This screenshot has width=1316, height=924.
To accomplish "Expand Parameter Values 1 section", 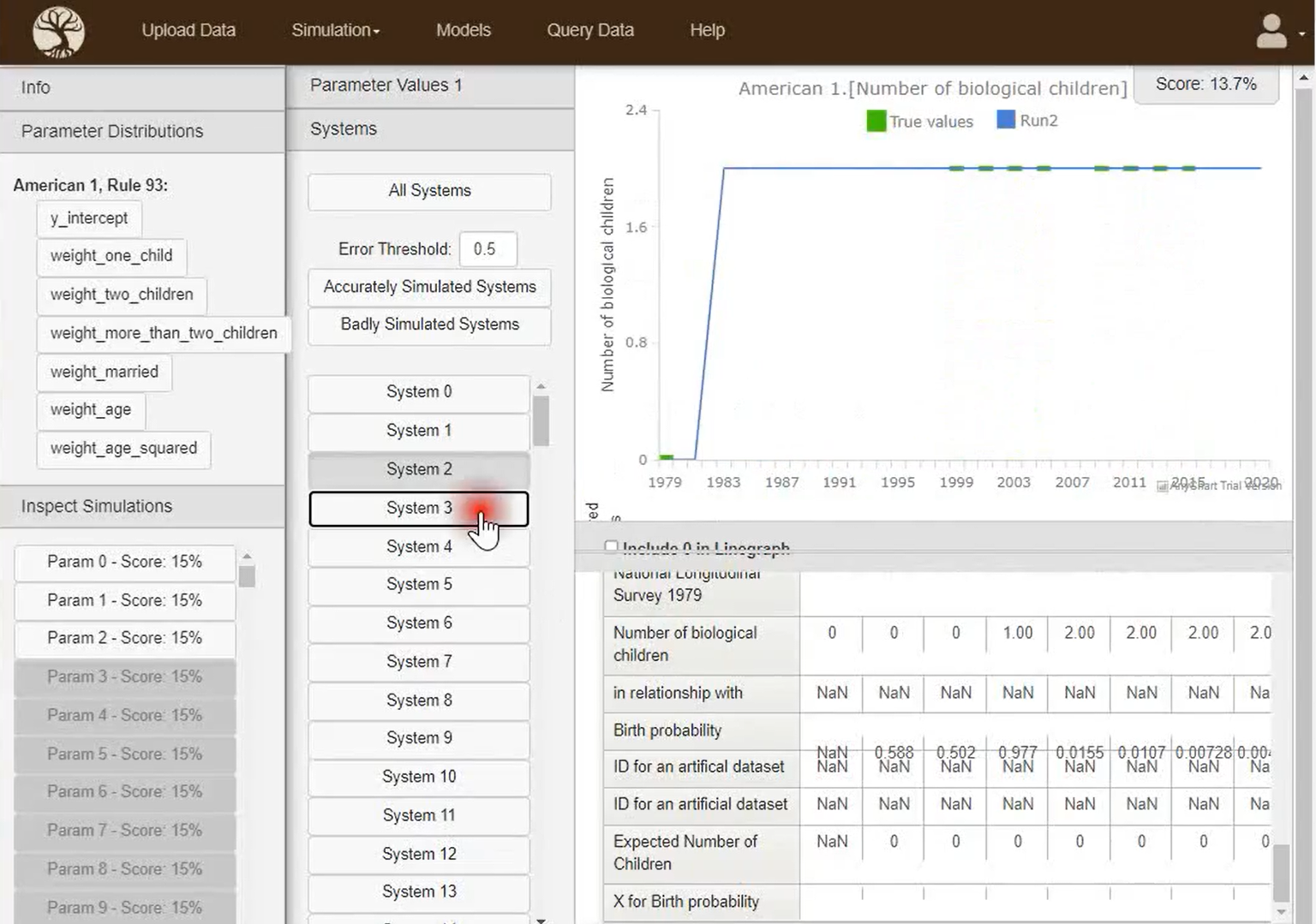I will coord(429,85).
